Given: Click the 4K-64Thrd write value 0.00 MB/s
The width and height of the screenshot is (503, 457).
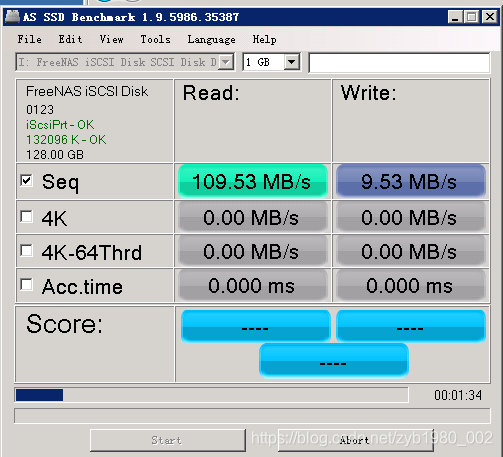Looking at the screenshot, I should tap(411, 251).
